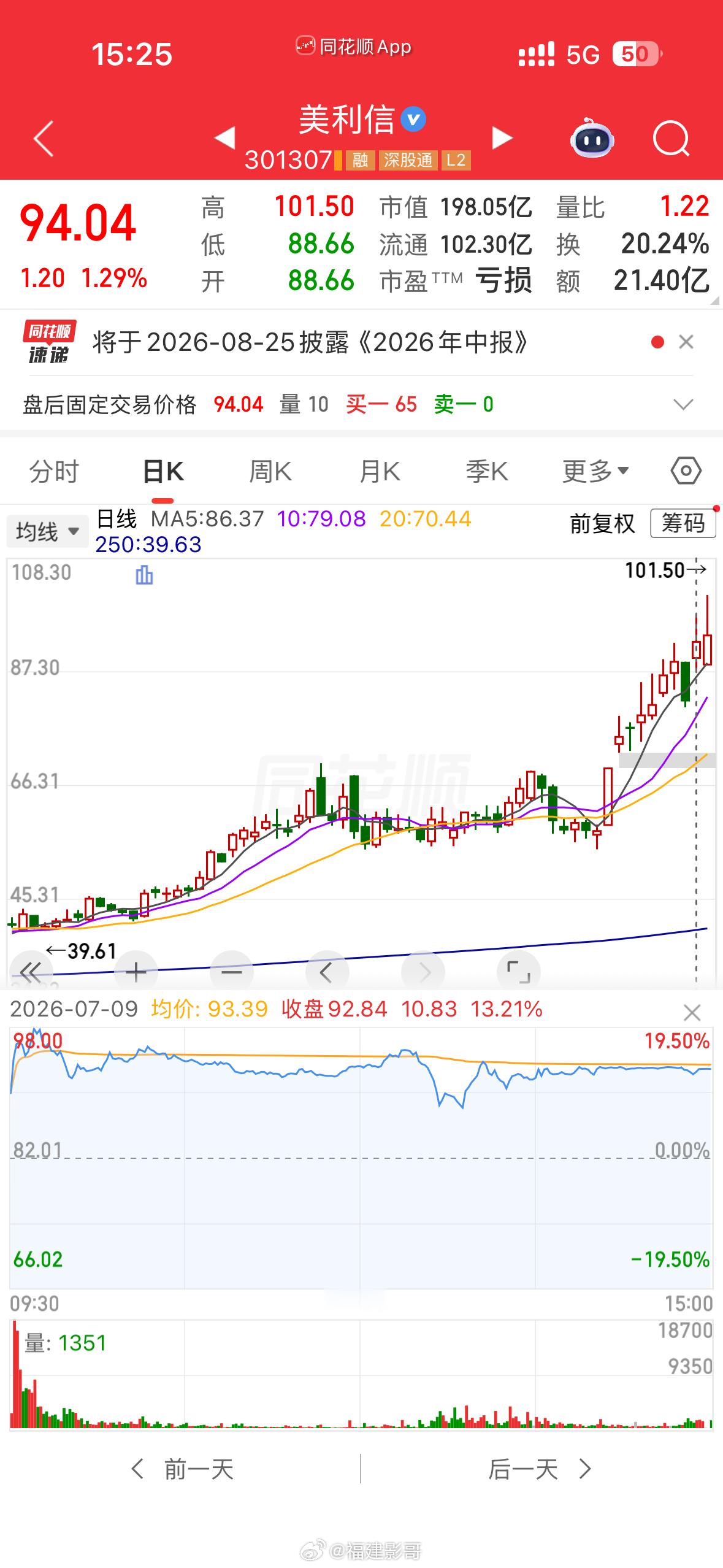Image resolution: width=723 pixels, height=1568 pixels.
Task: Tap the 250:39.63 moving average label
Action: coord(148,545)
